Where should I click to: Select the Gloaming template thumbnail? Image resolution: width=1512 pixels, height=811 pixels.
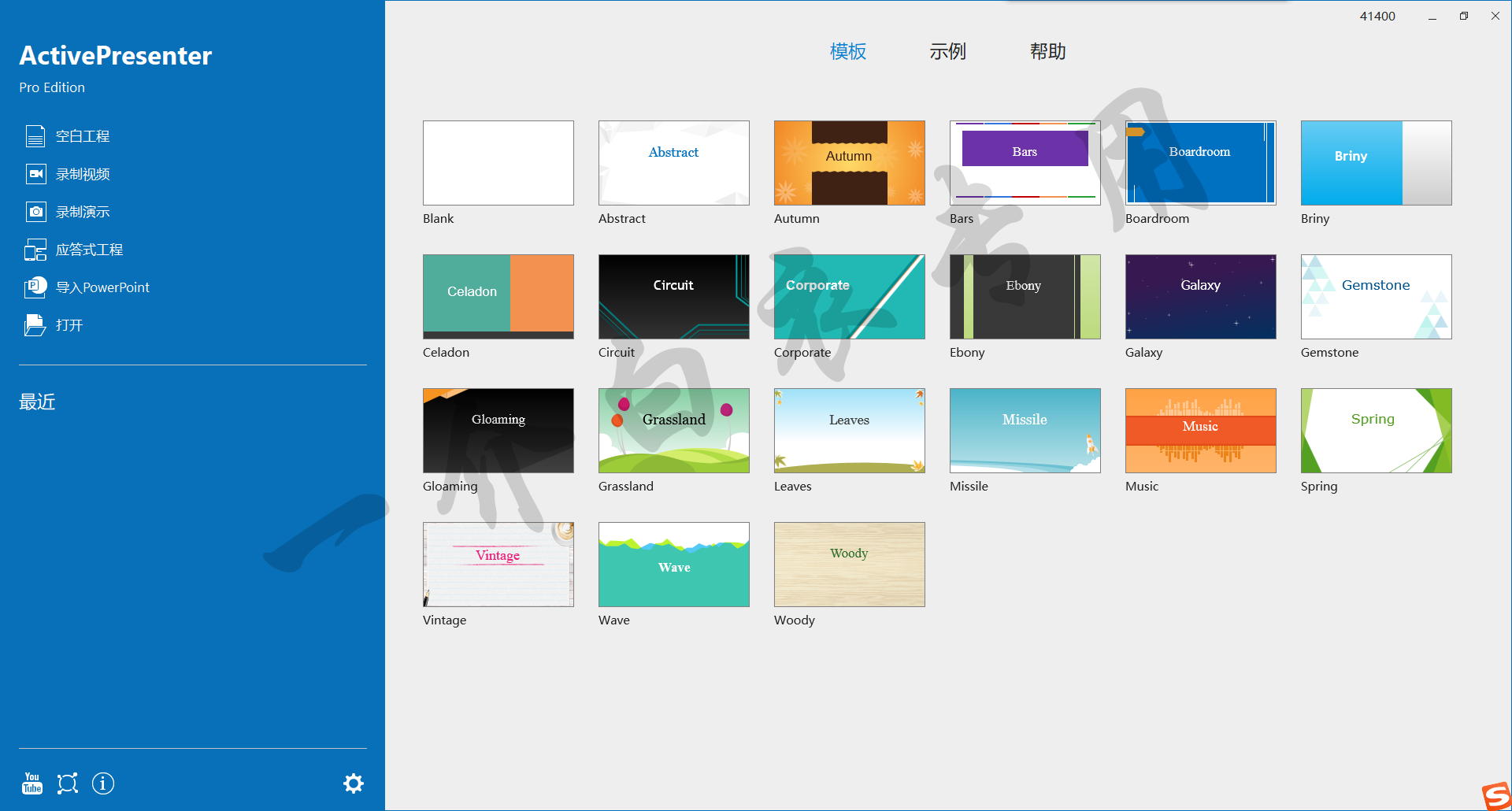pos(498,431)
